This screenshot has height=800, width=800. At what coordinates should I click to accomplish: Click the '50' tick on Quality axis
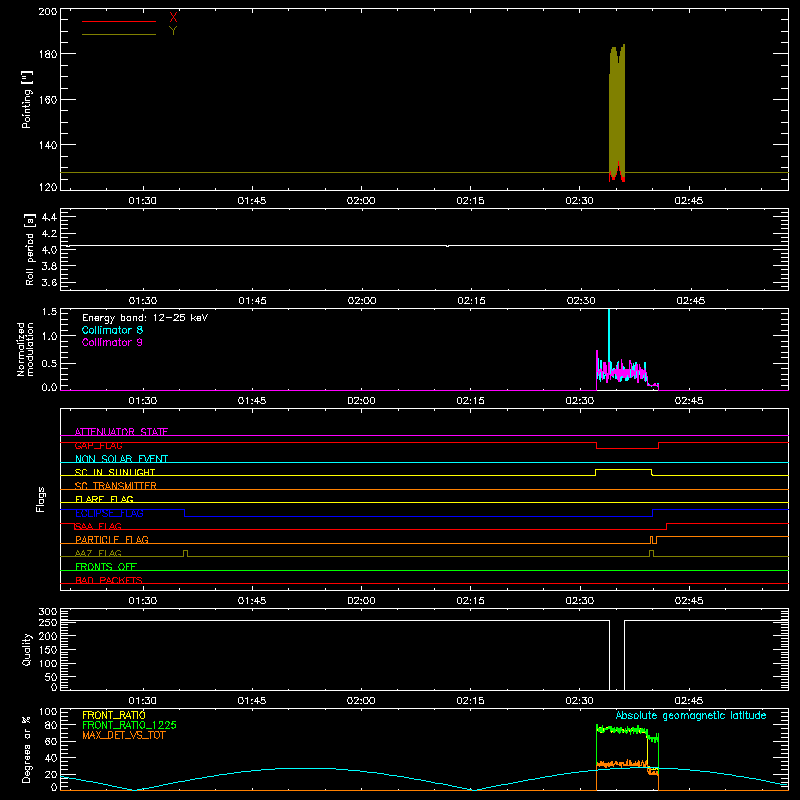[x=51, y=677]
